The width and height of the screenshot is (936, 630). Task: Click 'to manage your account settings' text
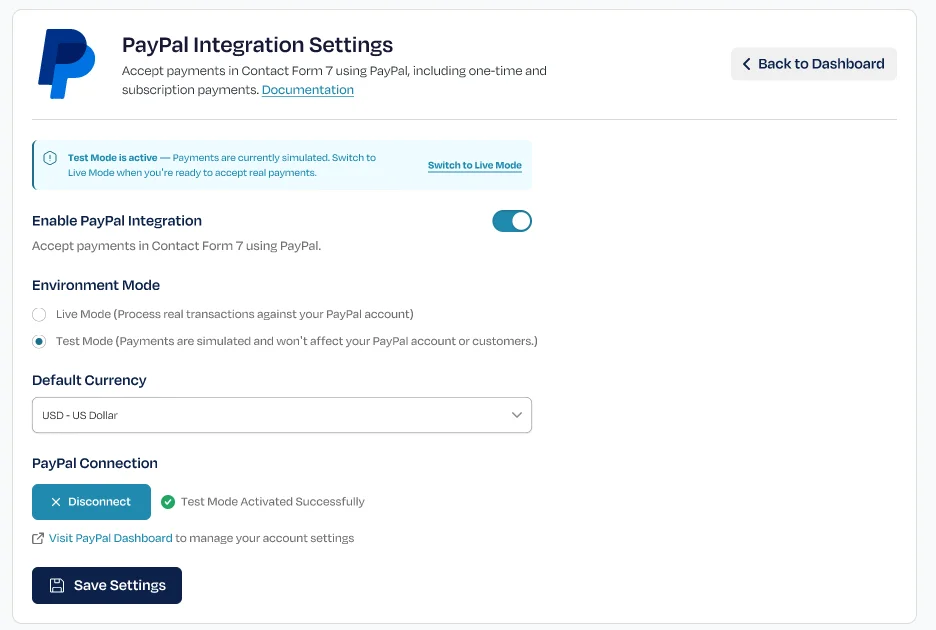coord(264,538)
